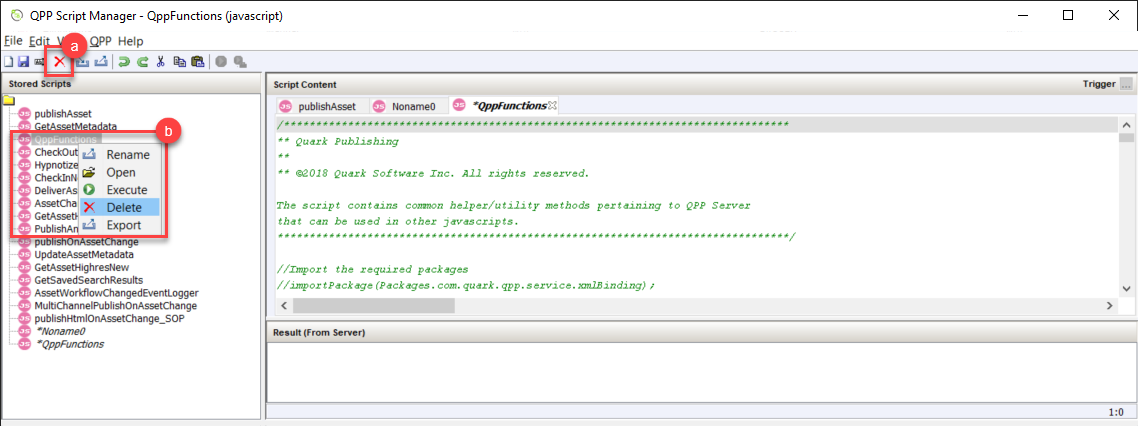This screenshot has width=1138, height=426.
Task: Click the Export script toolbar icon
Action: [101, 62]
